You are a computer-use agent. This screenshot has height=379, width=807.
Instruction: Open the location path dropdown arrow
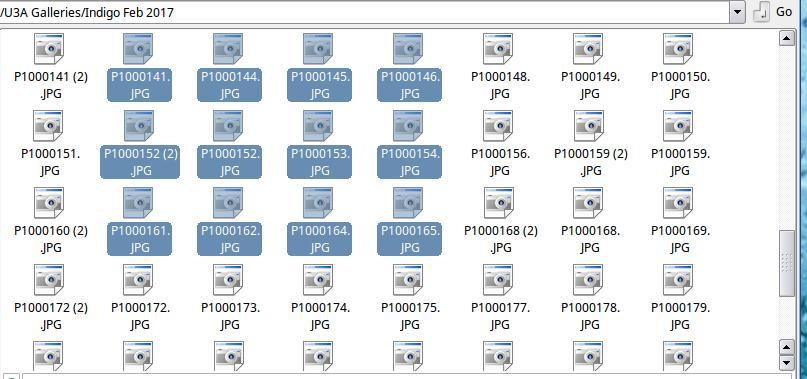click(x=738, y=12)
